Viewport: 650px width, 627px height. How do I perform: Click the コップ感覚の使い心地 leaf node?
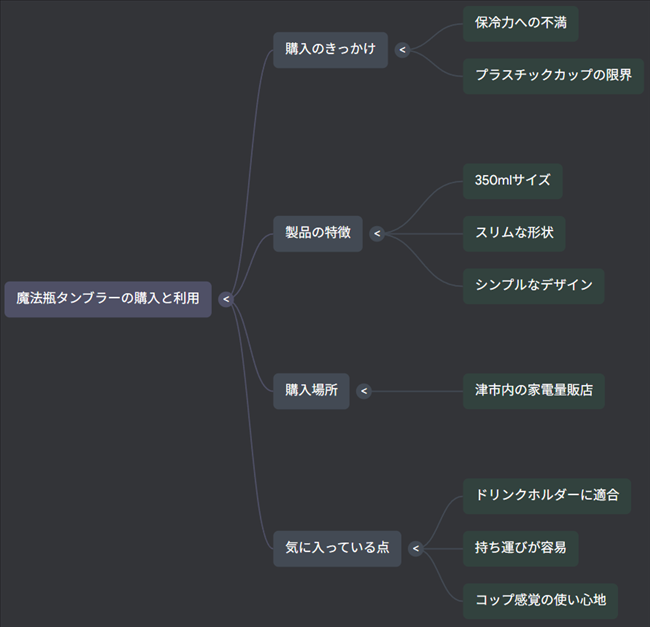click(x=540, y=601)
